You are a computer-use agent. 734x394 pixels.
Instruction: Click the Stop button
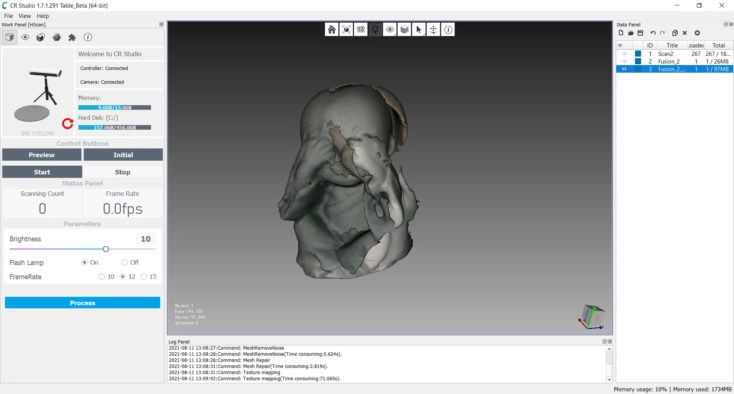[x=123, y=172]
